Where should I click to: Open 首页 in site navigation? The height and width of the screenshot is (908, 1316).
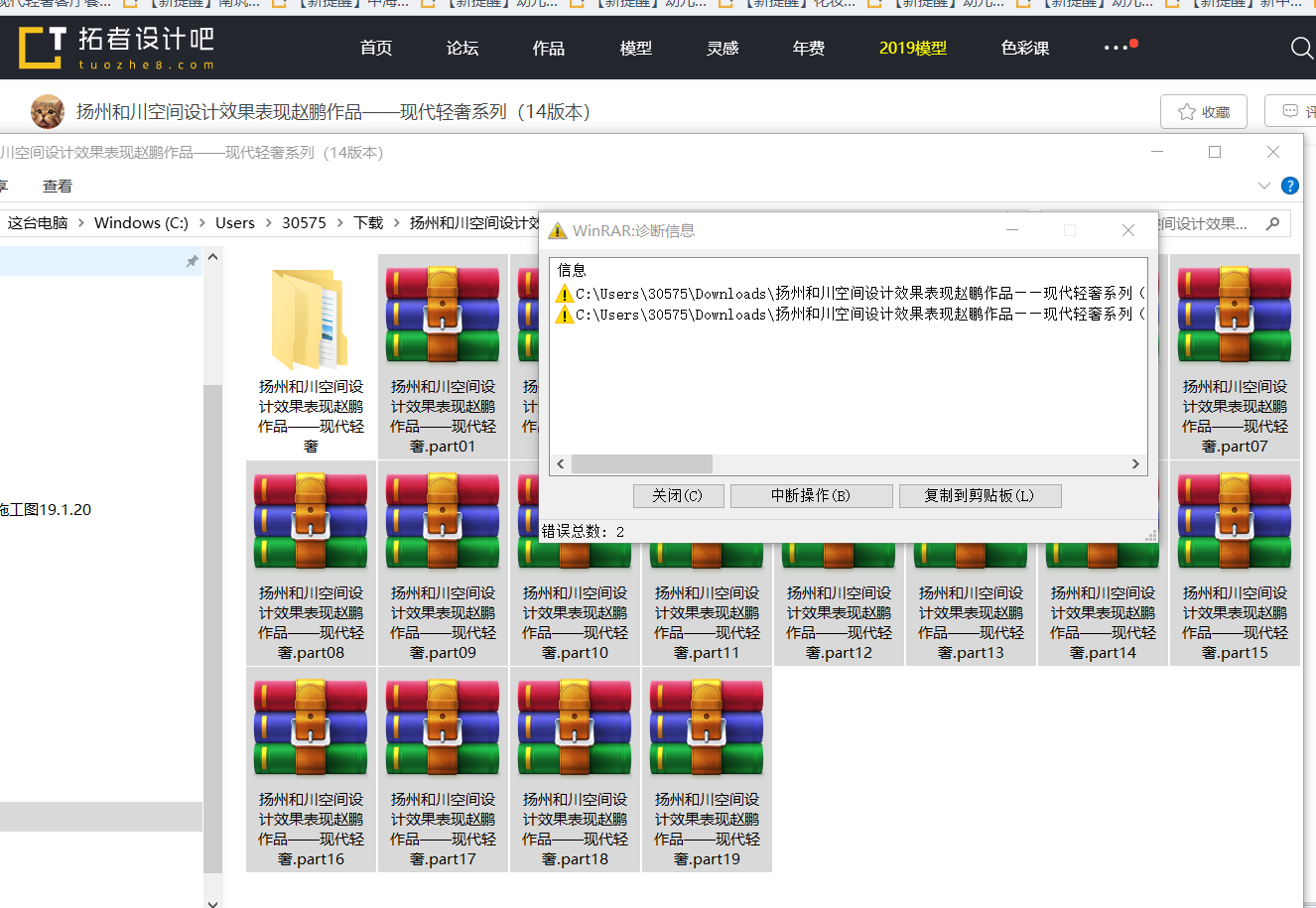point(376,48)
